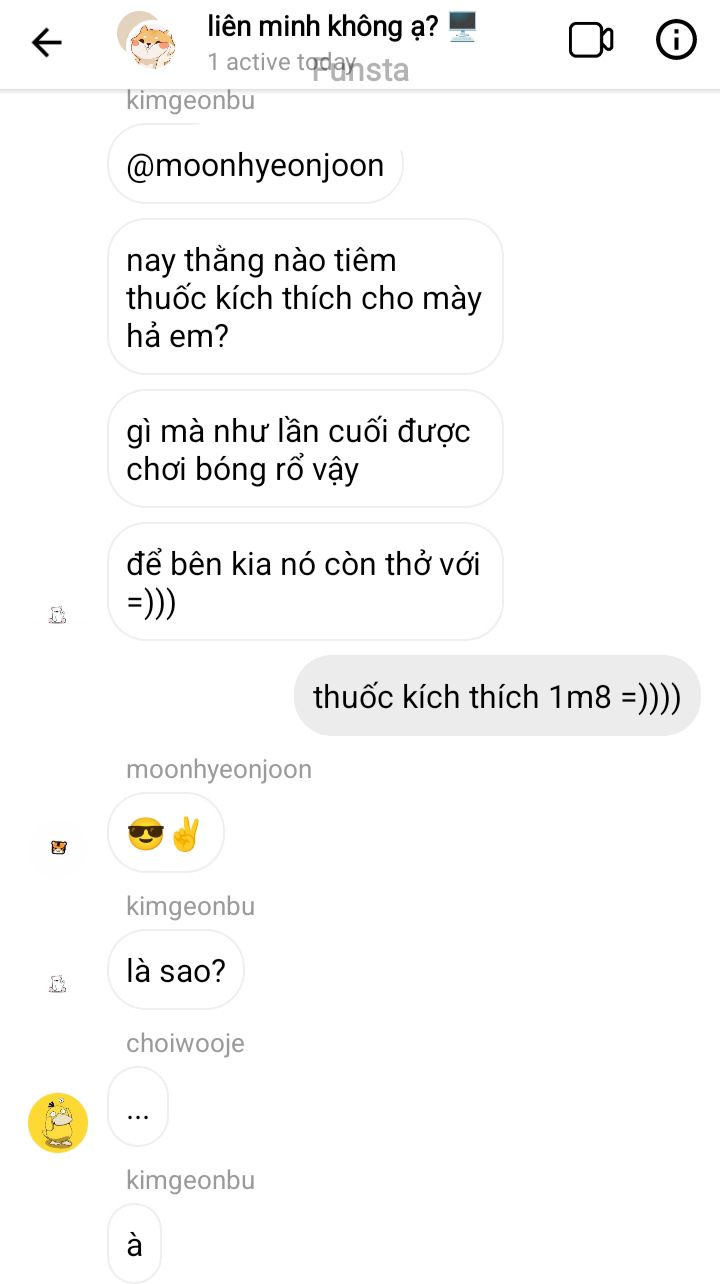The height and width of the screenshot is (1284, 720).
Task: Open the @moonhyeonjoon mention link
Action: point(255,165)
